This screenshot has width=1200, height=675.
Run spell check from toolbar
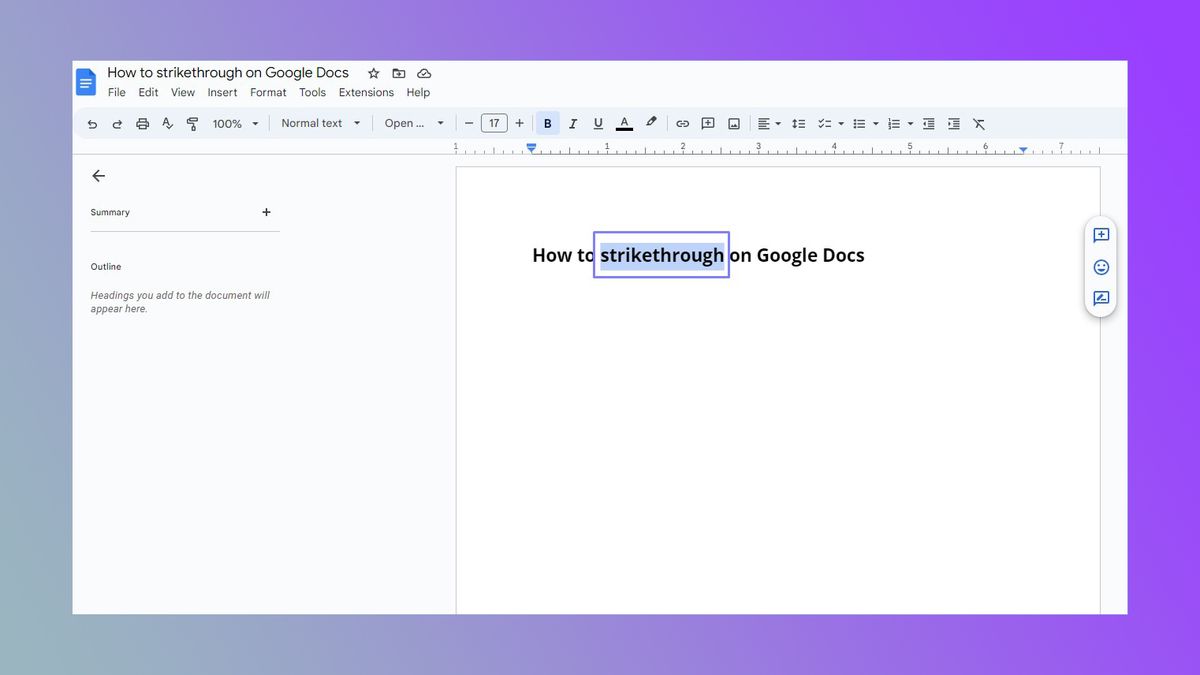click(x=167, y=124)
